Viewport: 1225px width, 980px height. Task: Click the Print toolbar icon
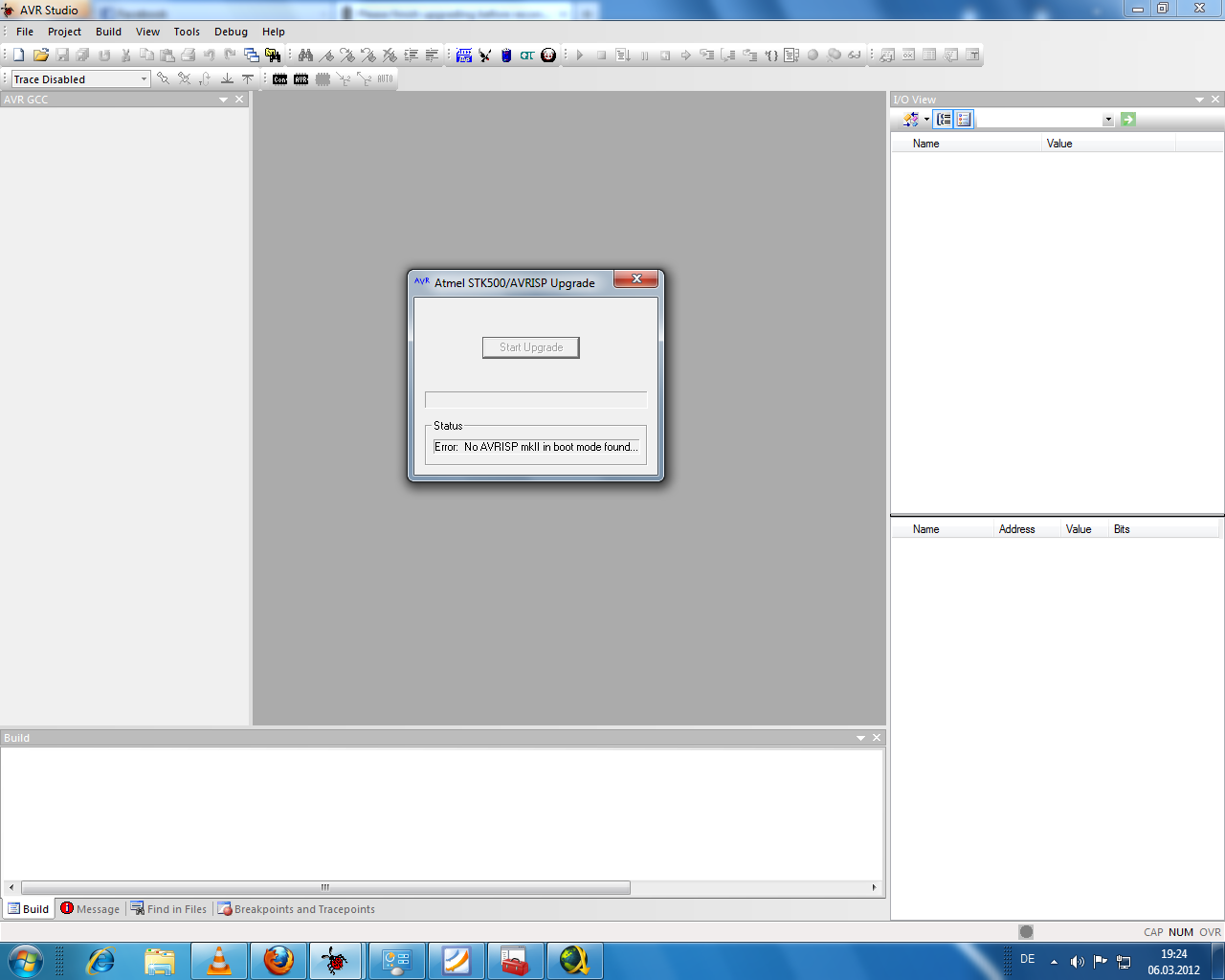pos(188,56)
